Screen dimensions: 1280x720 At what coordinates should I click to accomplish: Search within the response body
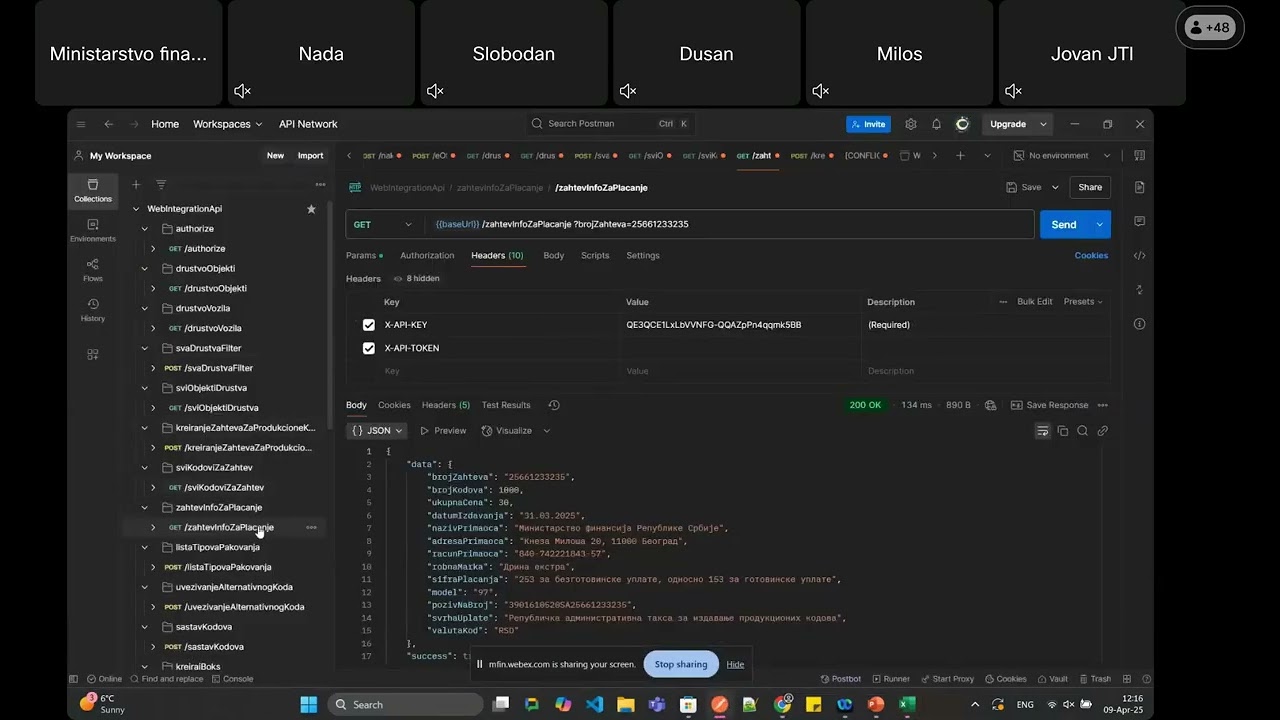point(1083,431)
